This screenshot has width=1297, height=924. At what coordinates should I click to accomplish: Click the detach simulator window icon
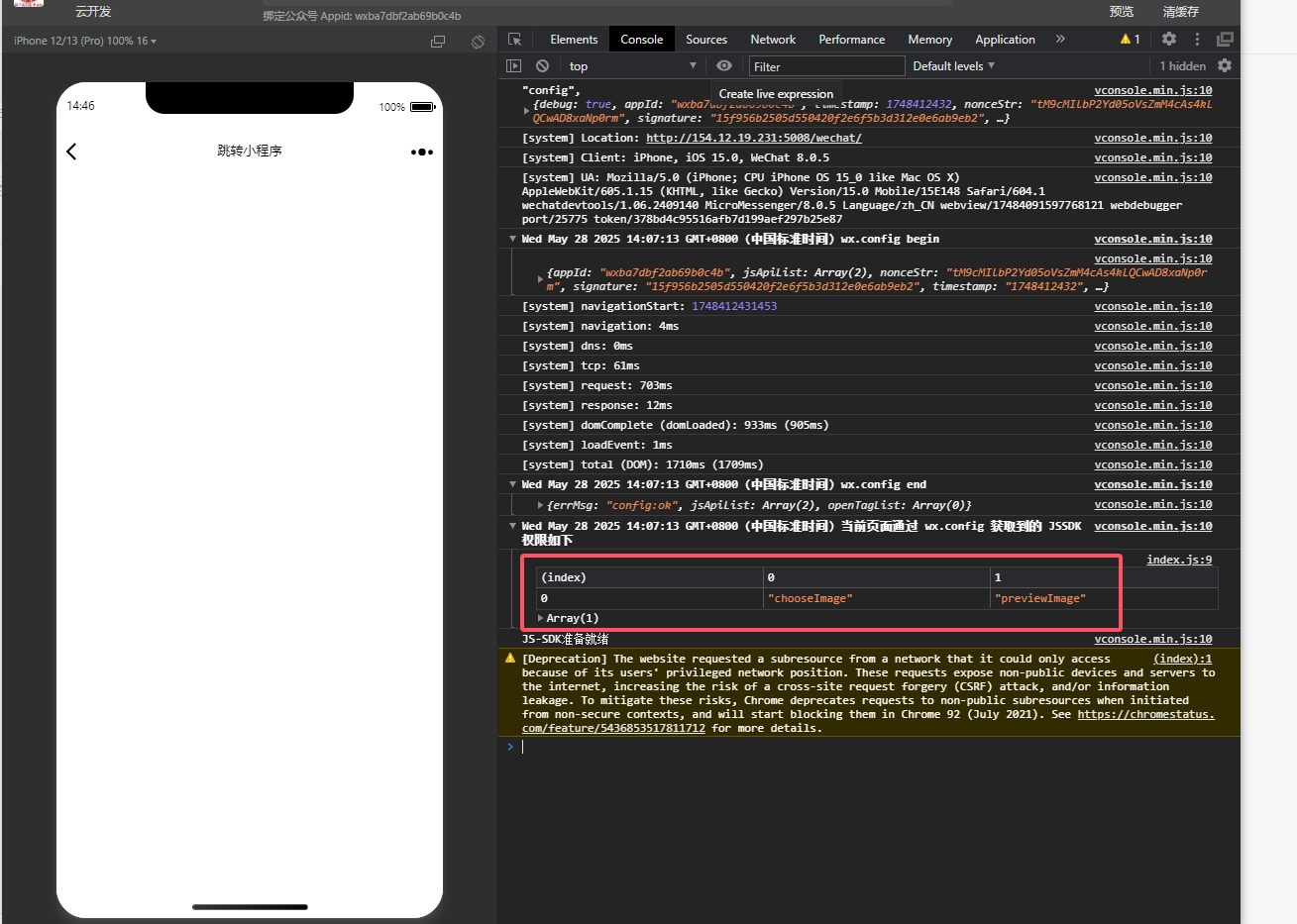click(438, 42)
